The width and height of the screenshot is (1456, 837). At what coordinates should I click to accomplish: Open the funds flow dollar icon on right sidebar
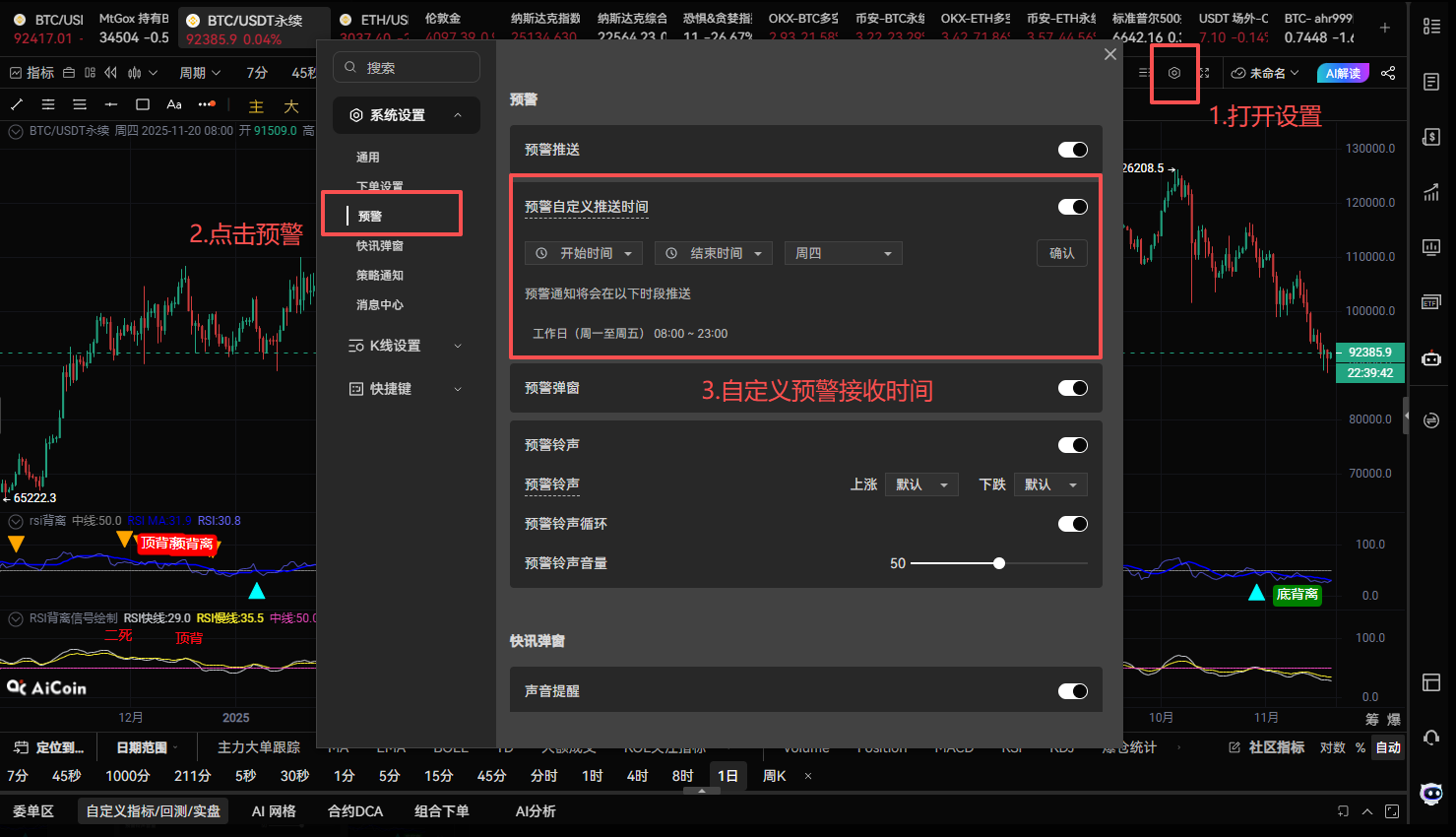(x=1430, y=136)
